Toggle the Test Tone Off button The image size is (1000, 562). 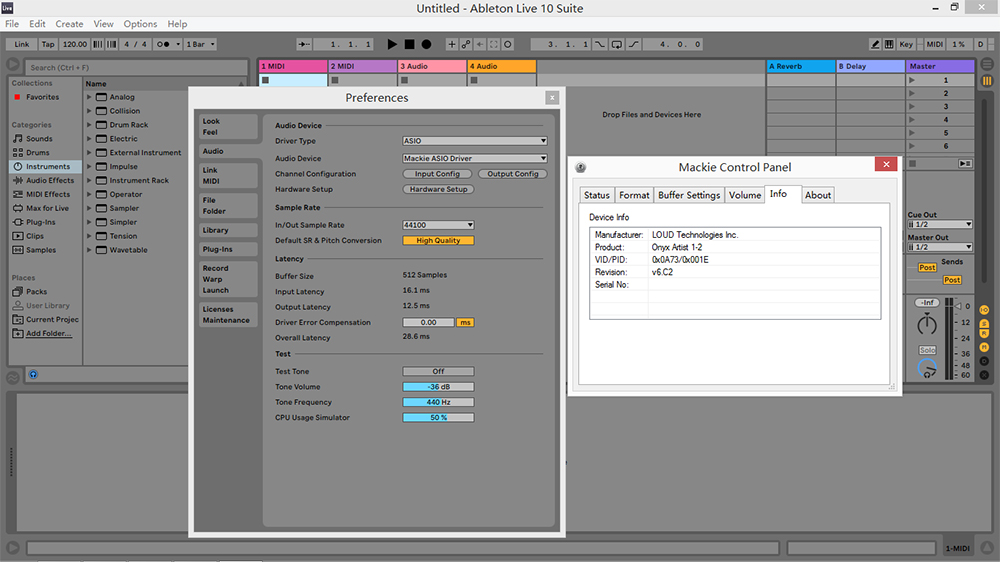click(x=438, y=371)
